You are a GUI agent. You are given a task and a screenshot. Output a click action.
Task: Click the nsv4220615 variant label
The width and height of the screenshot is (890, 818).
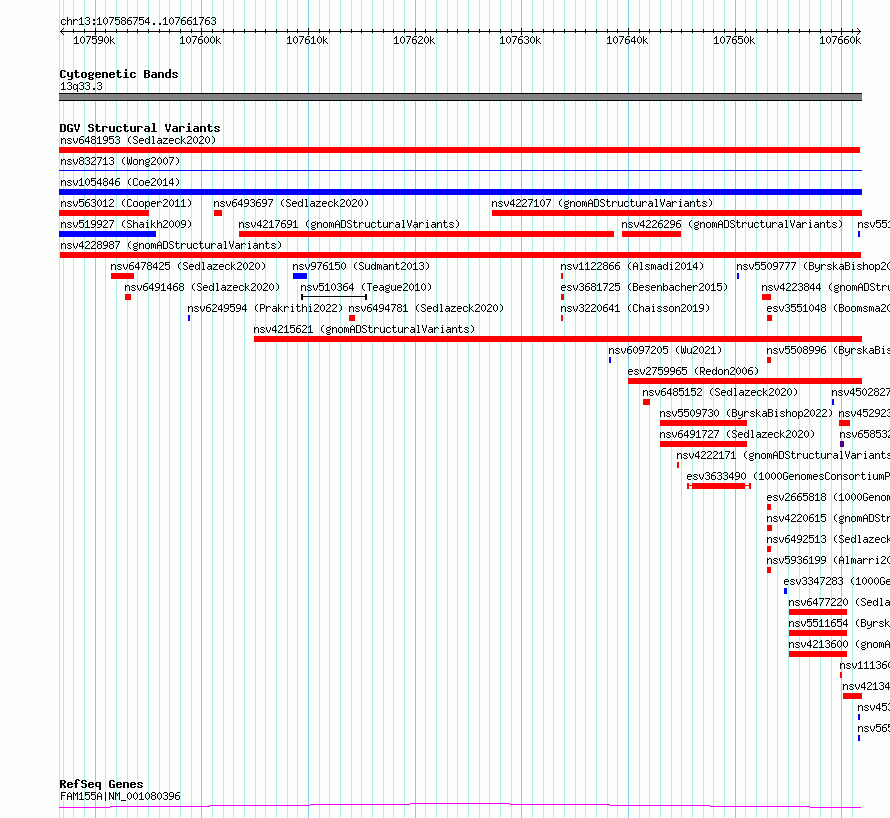point(828,518)
